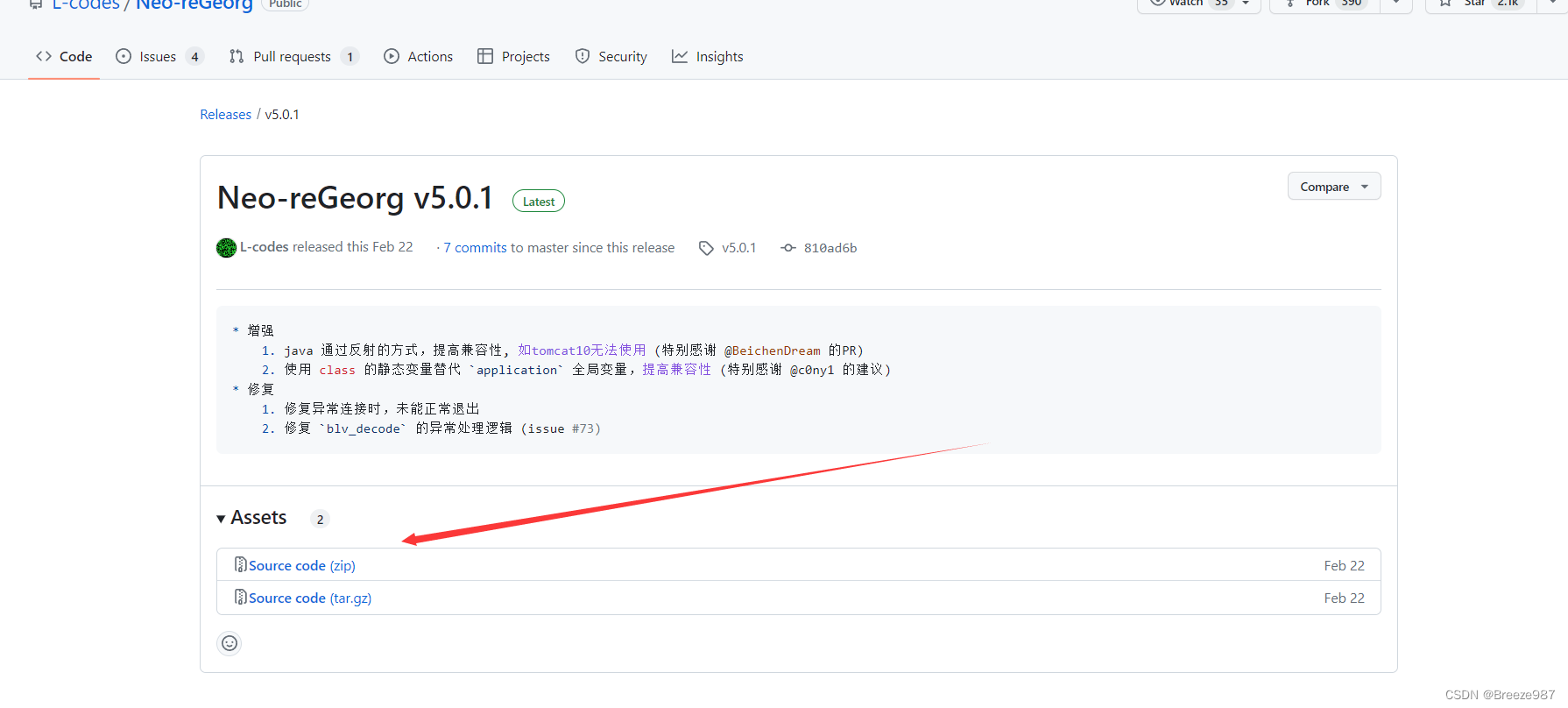Download Source code (tar.gz)

tap(309, 598)
